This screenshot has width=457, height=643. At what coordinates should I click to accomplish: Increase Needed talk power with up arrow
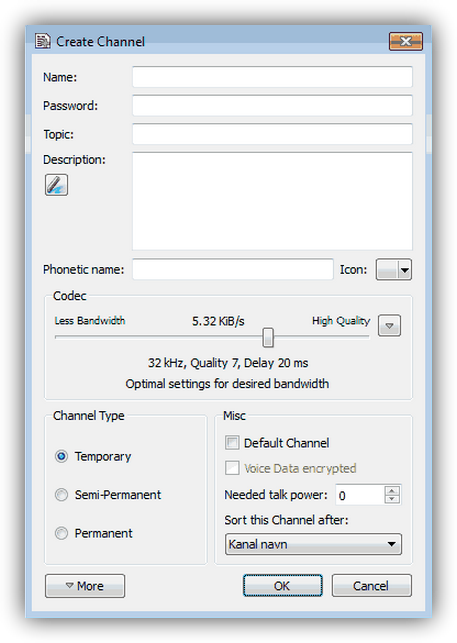[x=392, y=490]
